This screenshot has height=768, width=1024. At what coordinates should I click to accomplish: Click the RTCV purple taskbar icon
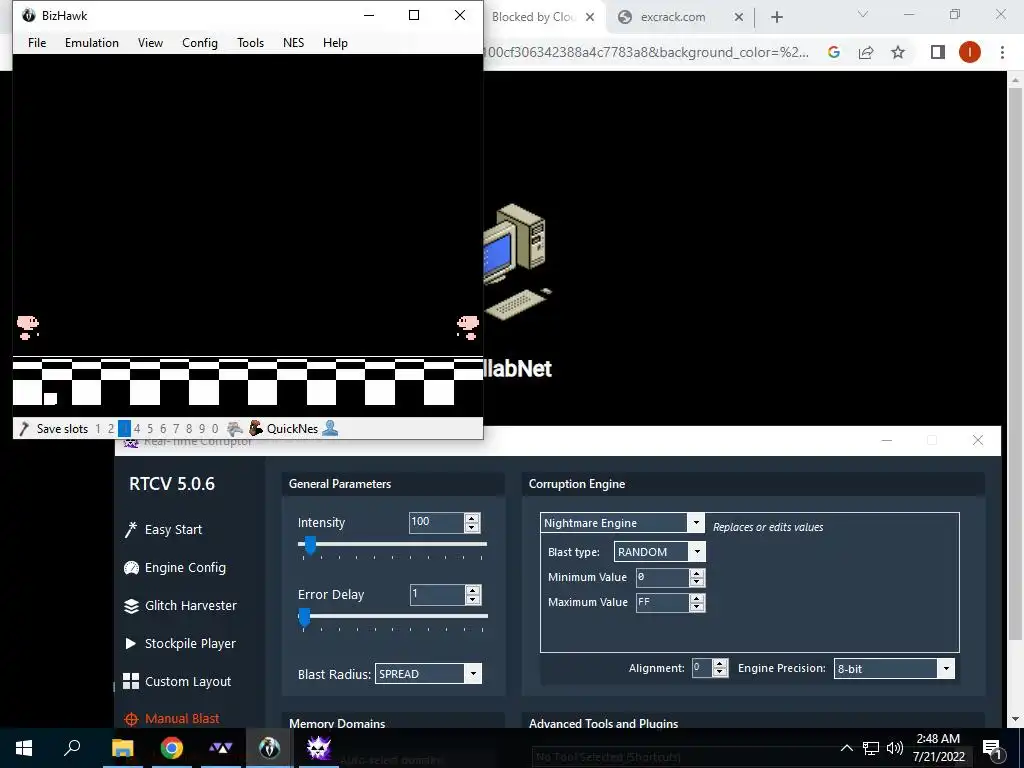(x=319, y=748)
